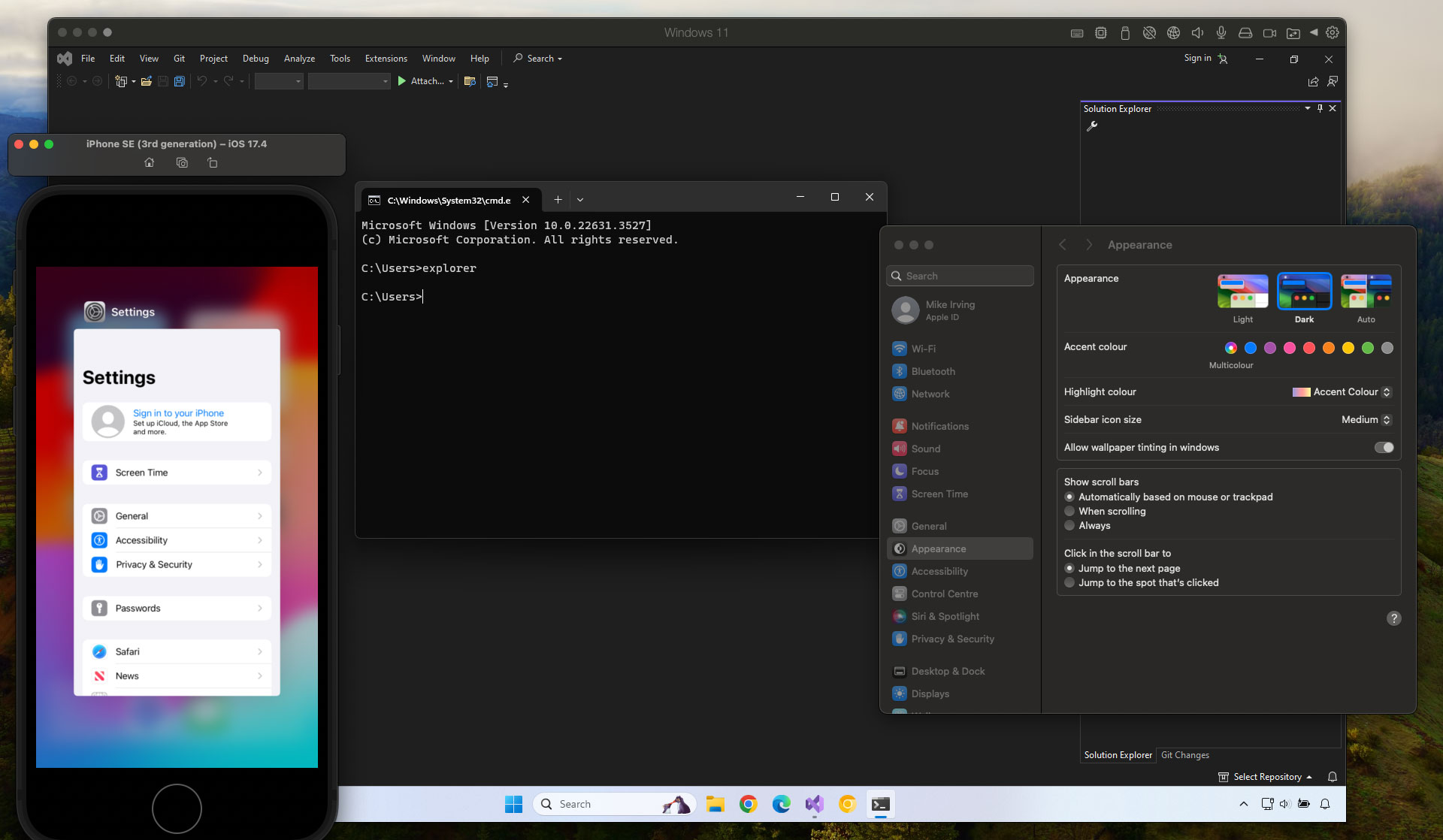Enable Allow wallpaper tinting in windows toggle

click(x=1383, y=447)
